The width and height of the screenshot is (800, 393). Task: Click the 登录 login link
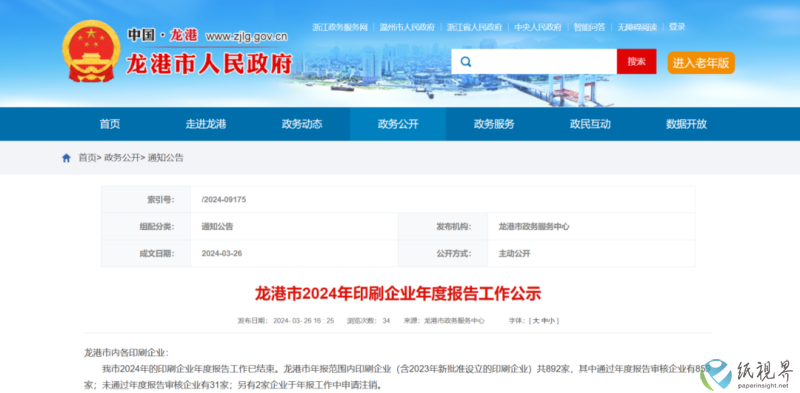[x=677, y=27]
